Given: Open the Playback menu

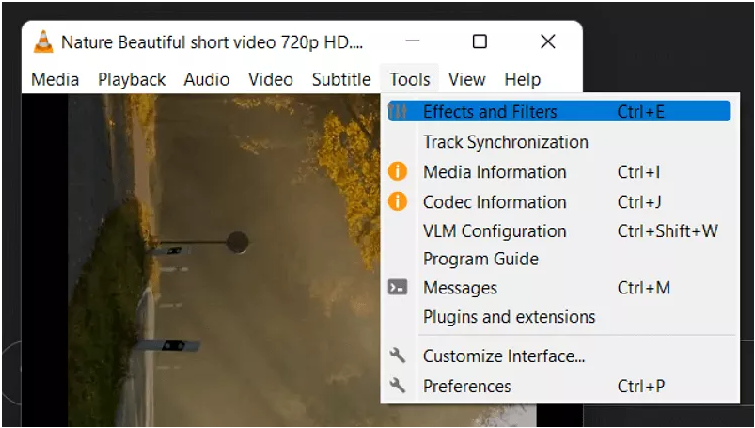Looking at the screenshot, I should 132,79.
